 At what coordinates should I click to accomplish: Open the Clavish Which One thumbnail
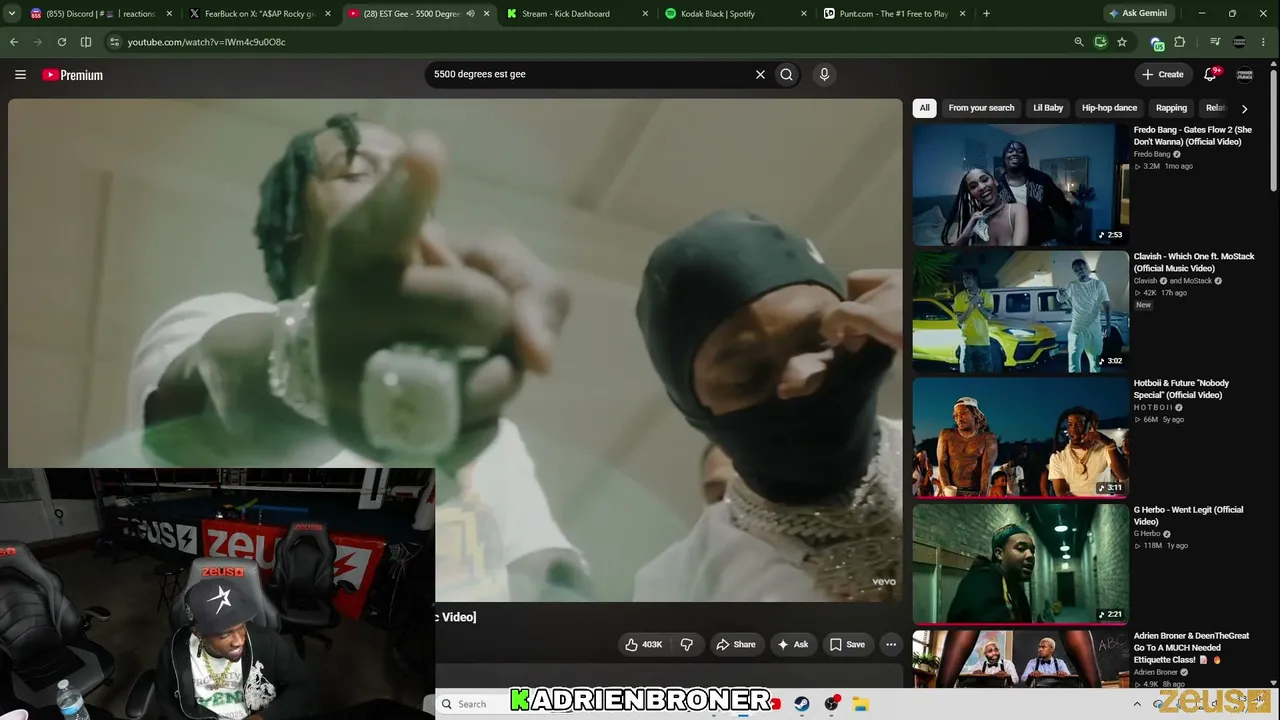[x=1020, y=311]
